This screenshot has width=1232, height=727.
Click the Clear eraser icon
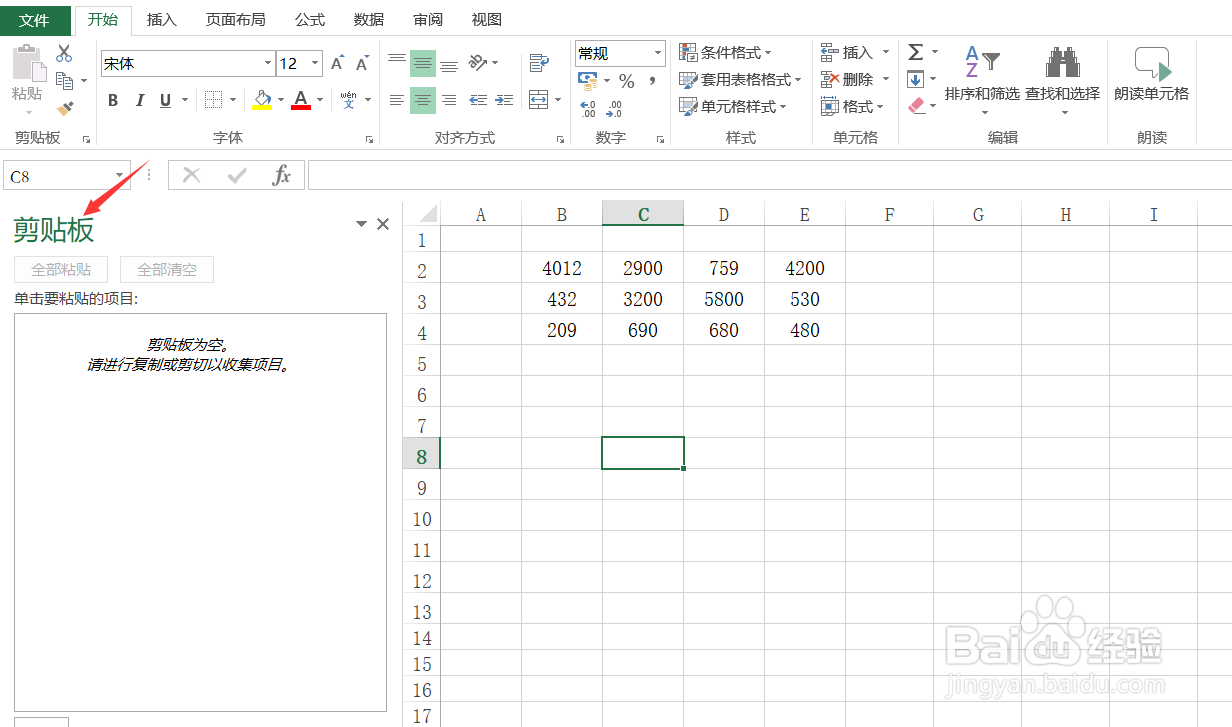click(916, 105)
